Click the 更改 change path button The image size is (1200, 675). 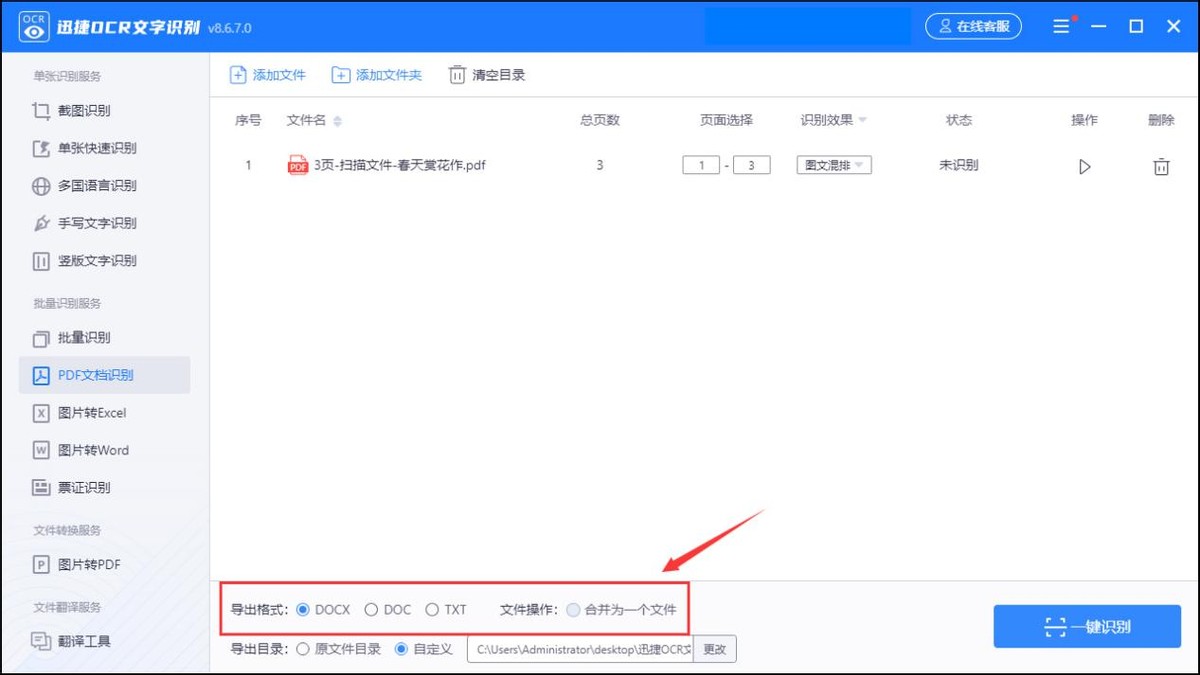click(715, 649)
